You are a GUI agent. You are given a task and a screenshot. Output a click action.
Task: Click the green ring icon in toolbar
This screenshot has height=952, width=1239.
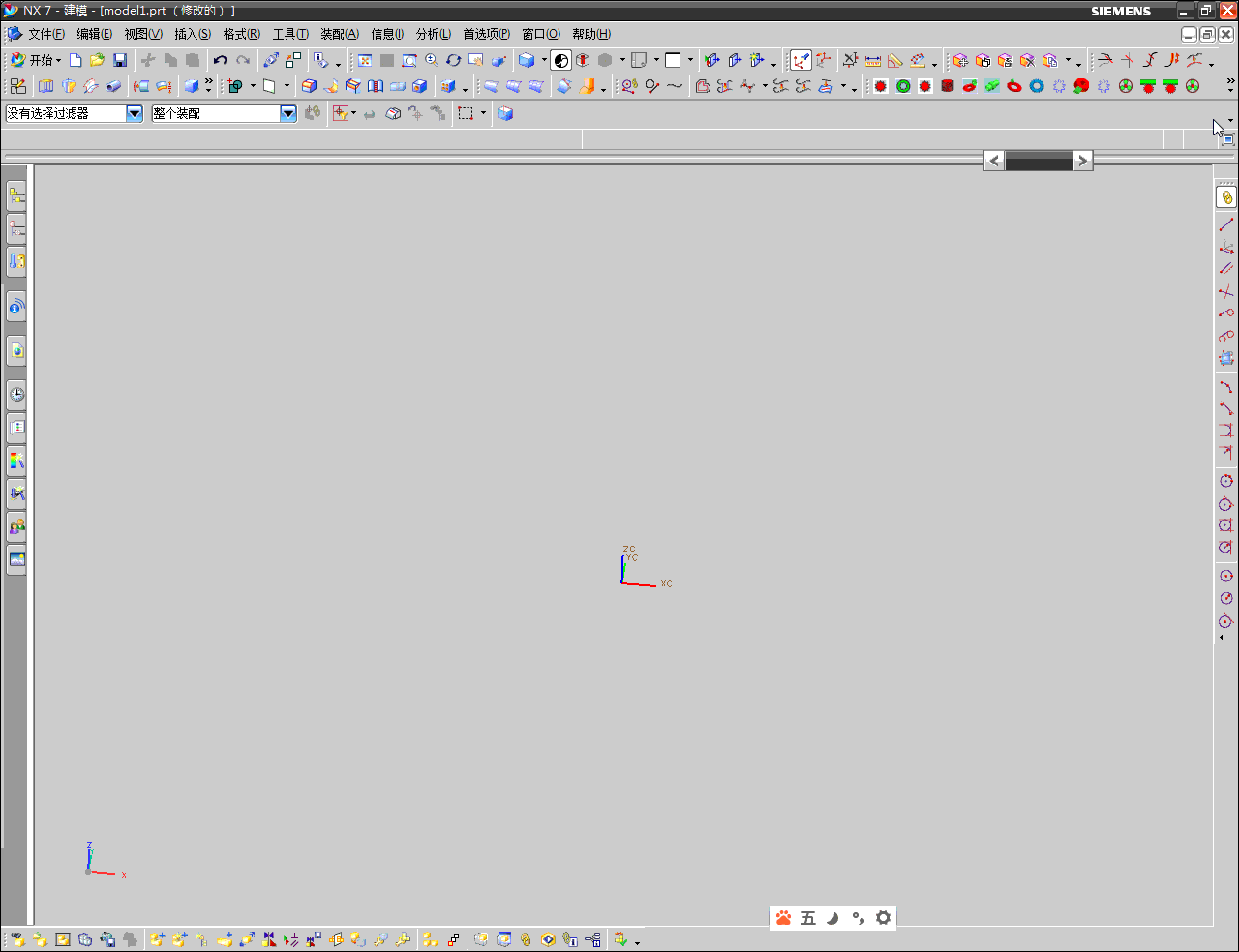(x=903, y=86)
